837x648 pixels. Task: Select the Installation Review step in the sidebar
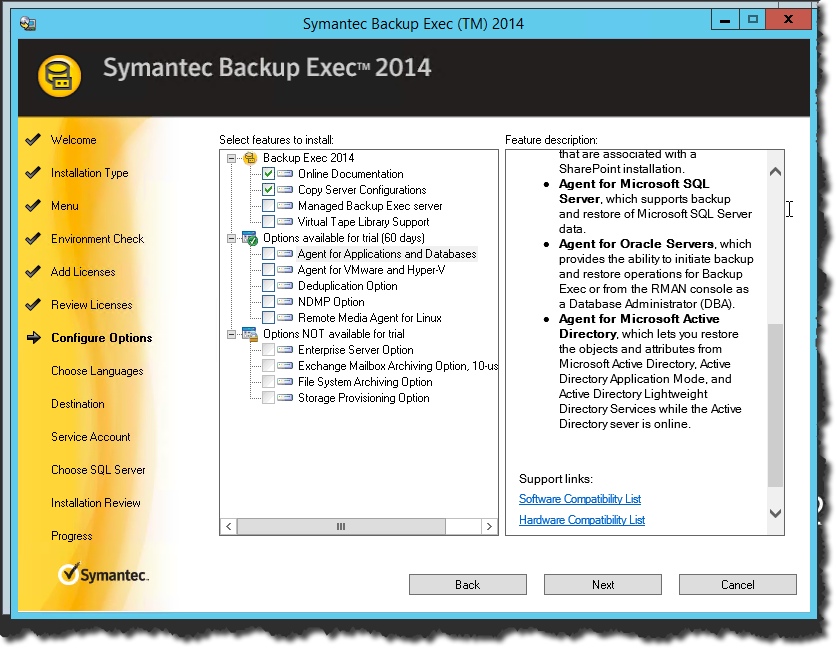[96, 503]
